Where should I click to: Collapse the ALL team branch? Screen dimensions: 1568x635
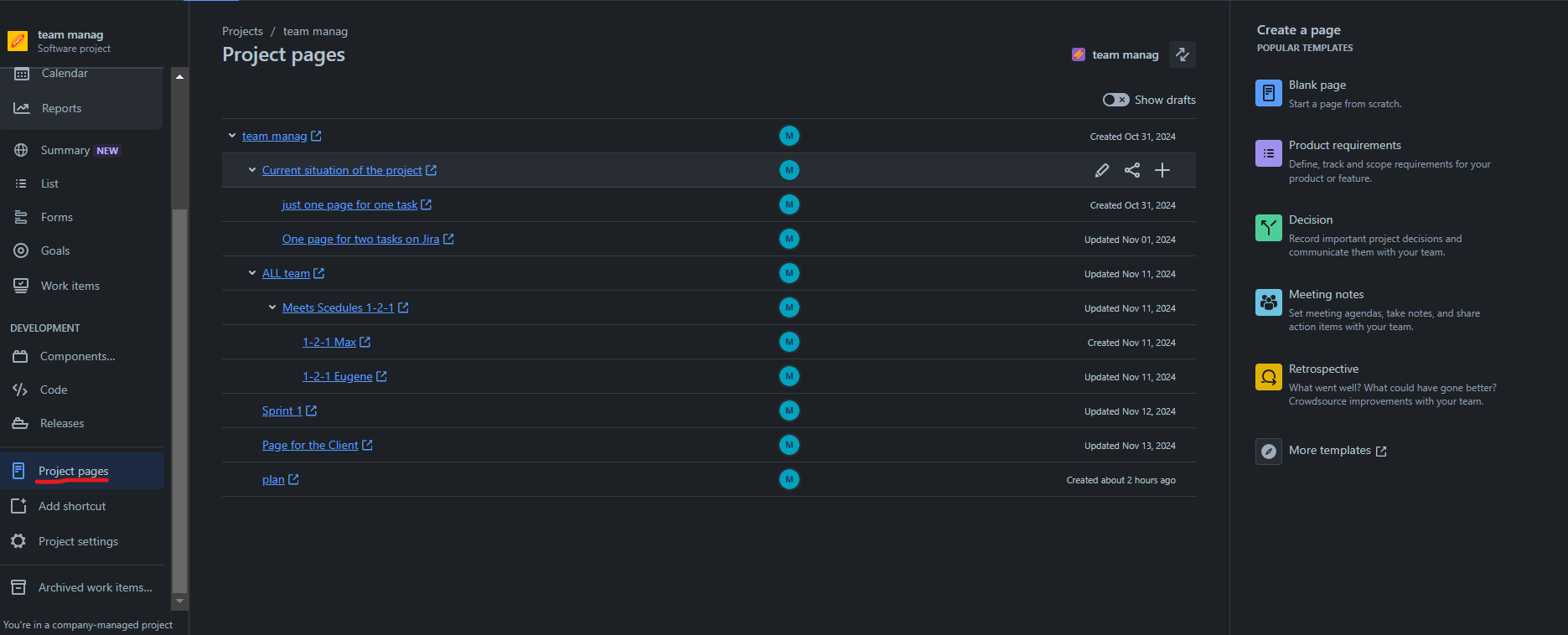point(252,273)
